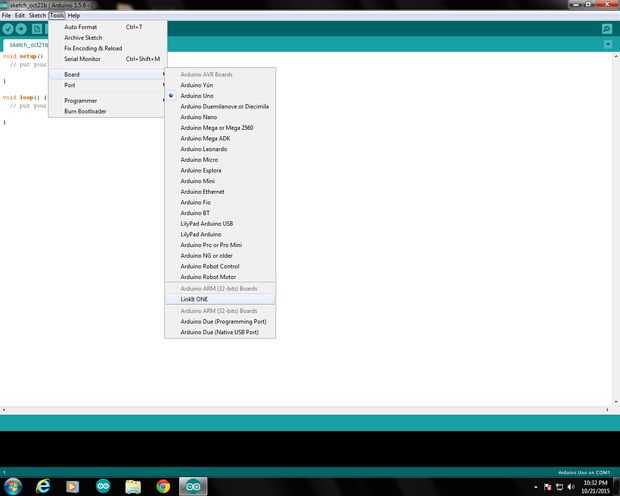Expand the Port submenu

107,85
